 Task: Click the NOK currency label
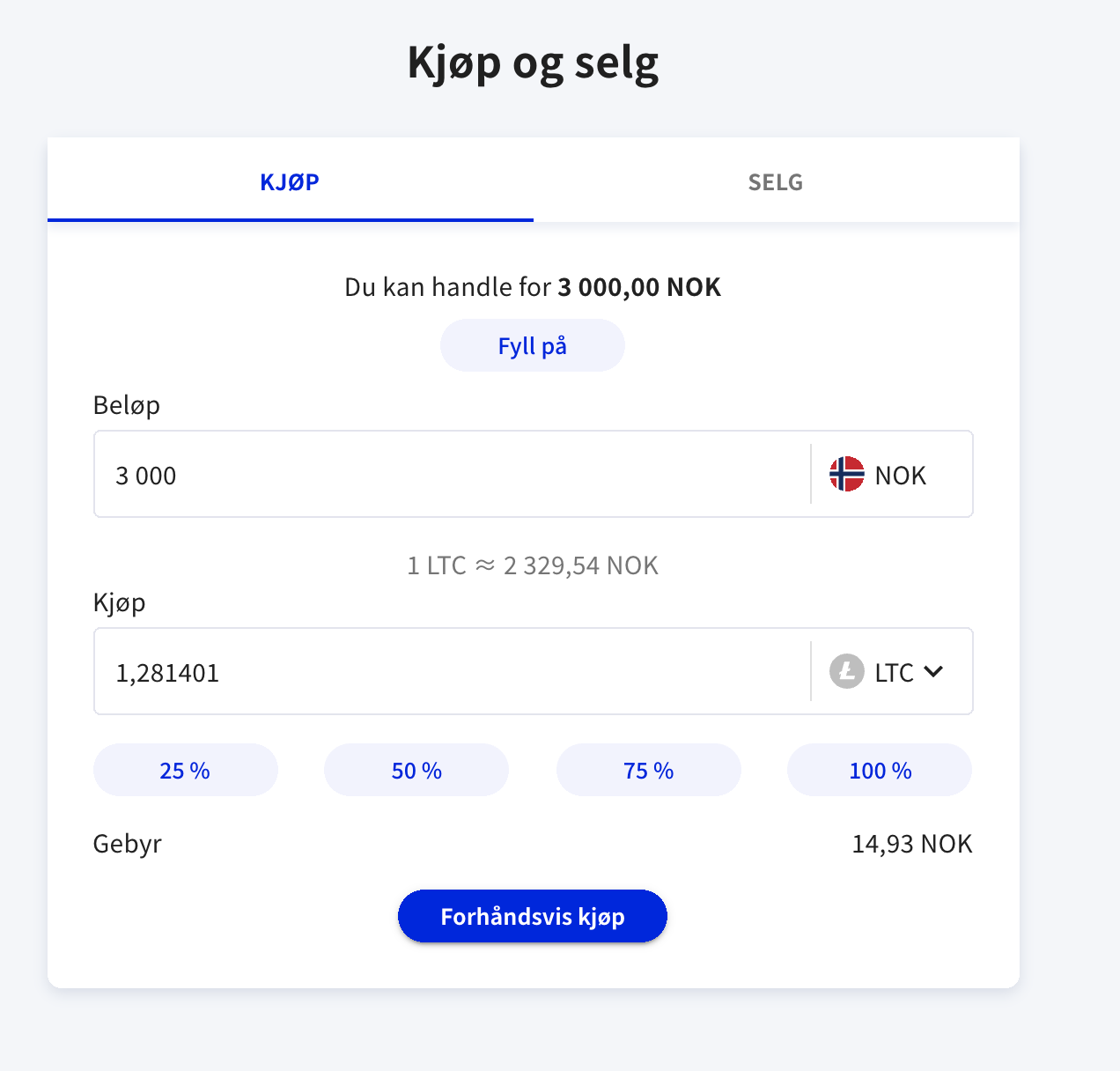(x=900, y=474)
